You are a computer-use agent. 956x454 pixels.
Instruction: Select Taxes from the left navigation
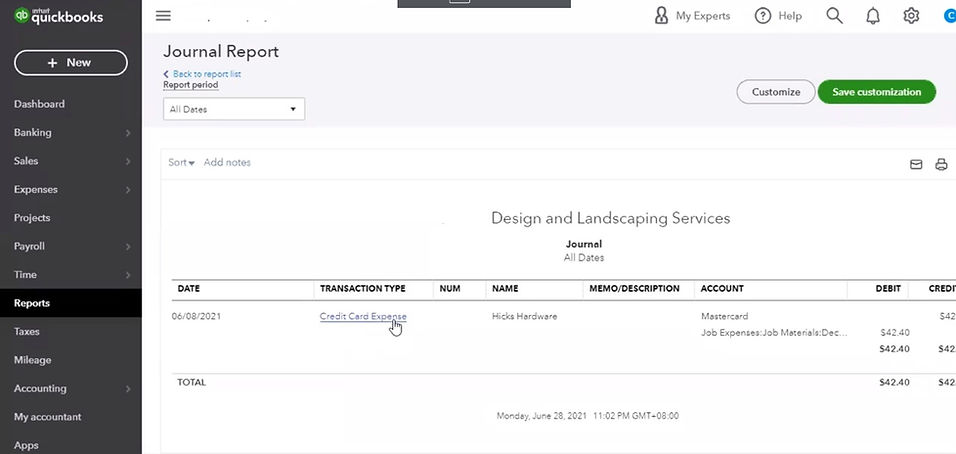tap(27, 331)
